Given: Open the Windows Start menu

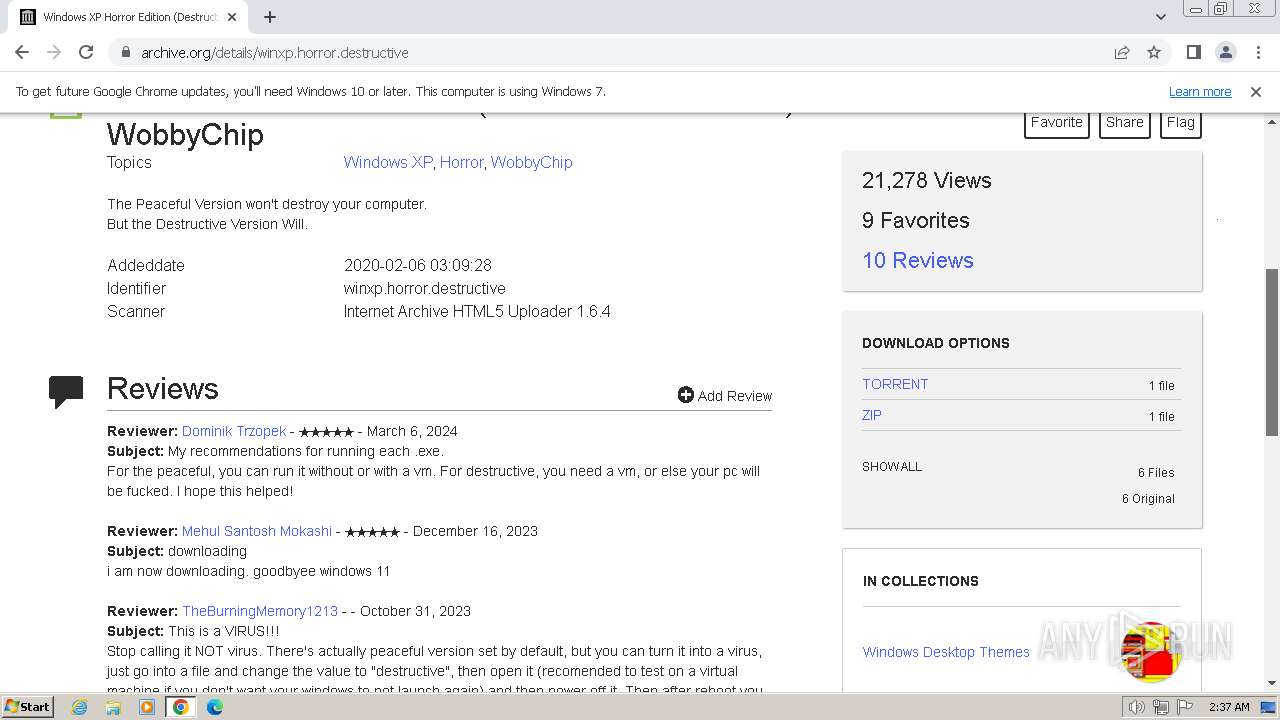Looking at the screenshot, I should (28, 706).
